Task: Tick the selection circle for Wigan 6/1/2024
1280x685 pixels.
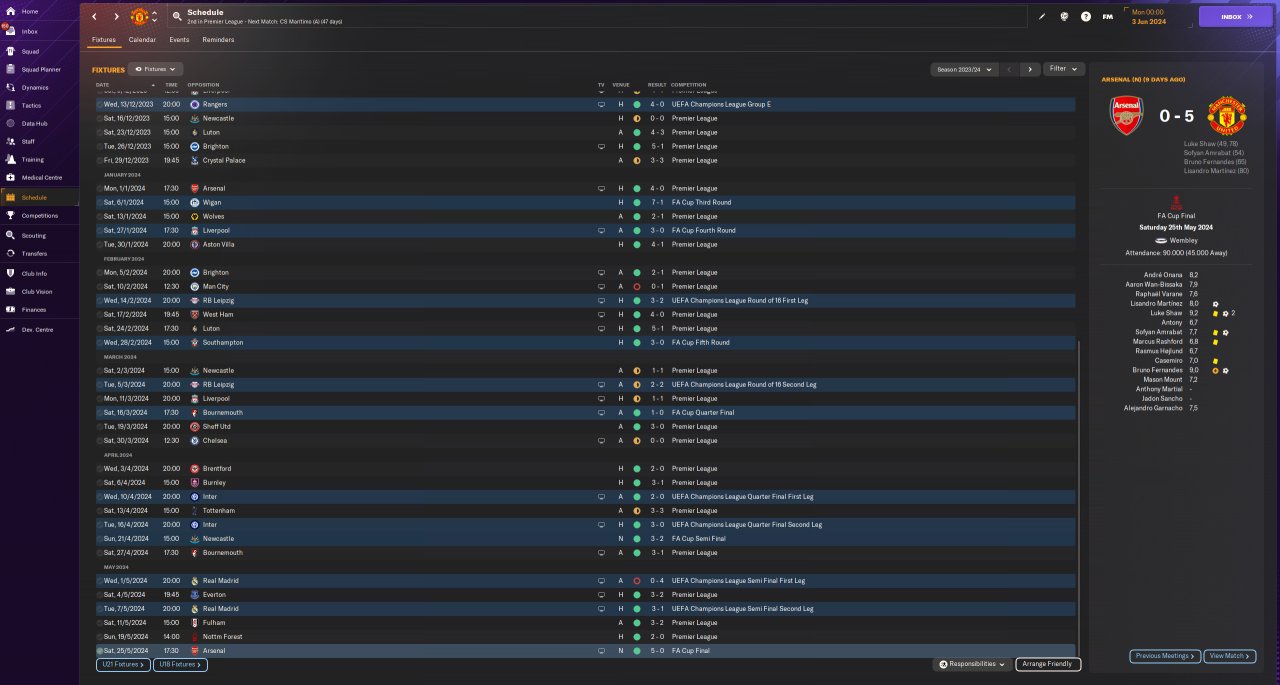Action: pyautogui.click(x=100, y=202)
